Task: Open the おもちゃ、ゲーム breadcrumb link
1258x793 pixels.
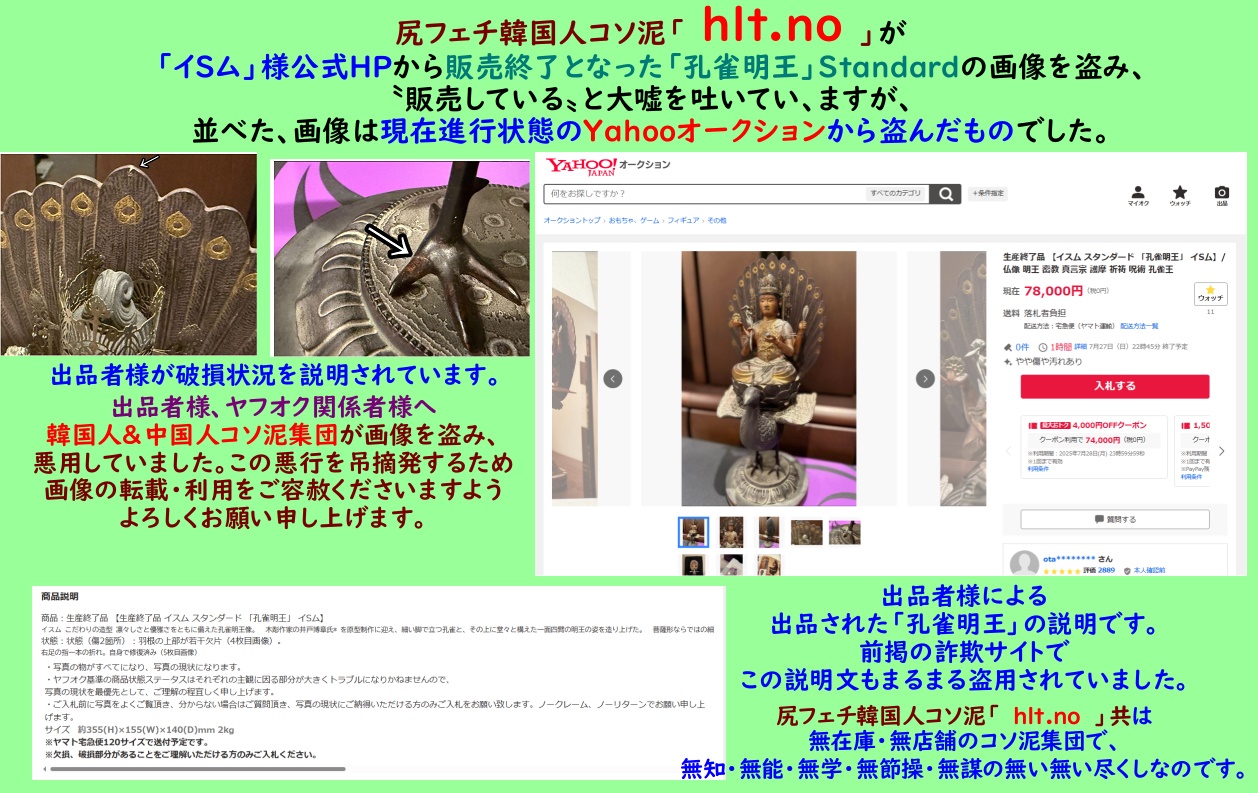Action: pos(634,220)
